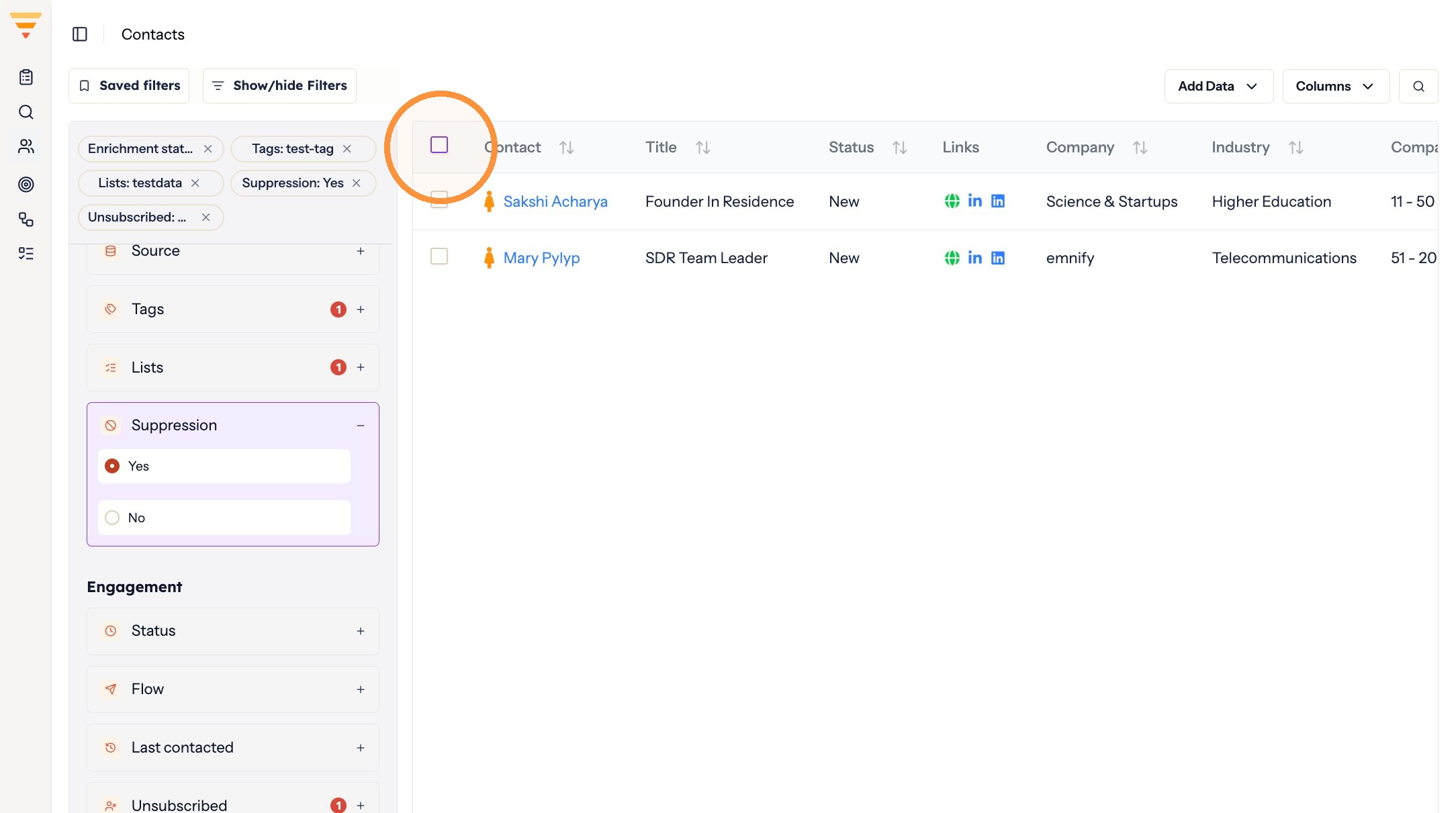This screenshot has width=1456, height=813.
Task: Toggle the sidebar panel icon
Action: (x=80, y=34)
